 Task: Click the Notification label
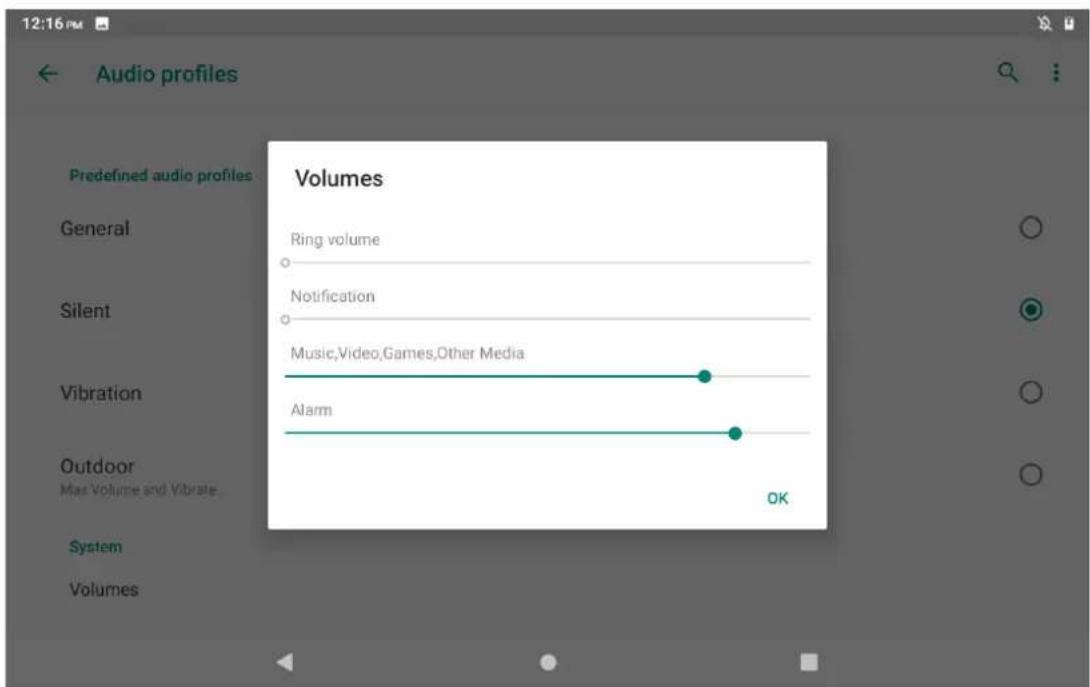tap(332, 296)
